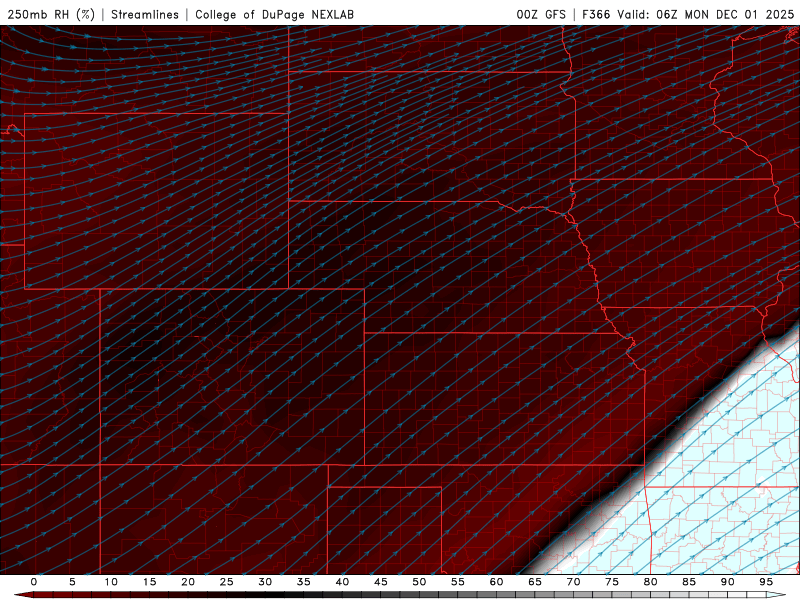Click the colorbar label "20"

(x=188, y=582)
